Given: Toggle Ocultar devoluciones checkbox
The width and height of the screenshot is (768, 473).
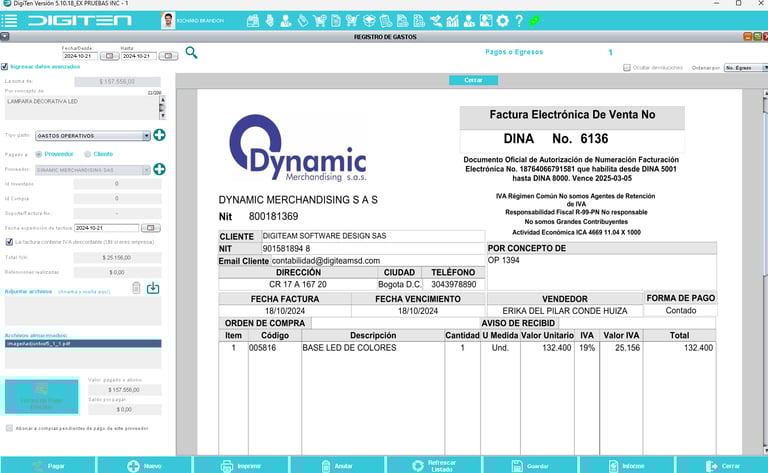Looking at the screenshot, I should click(626, 68).
